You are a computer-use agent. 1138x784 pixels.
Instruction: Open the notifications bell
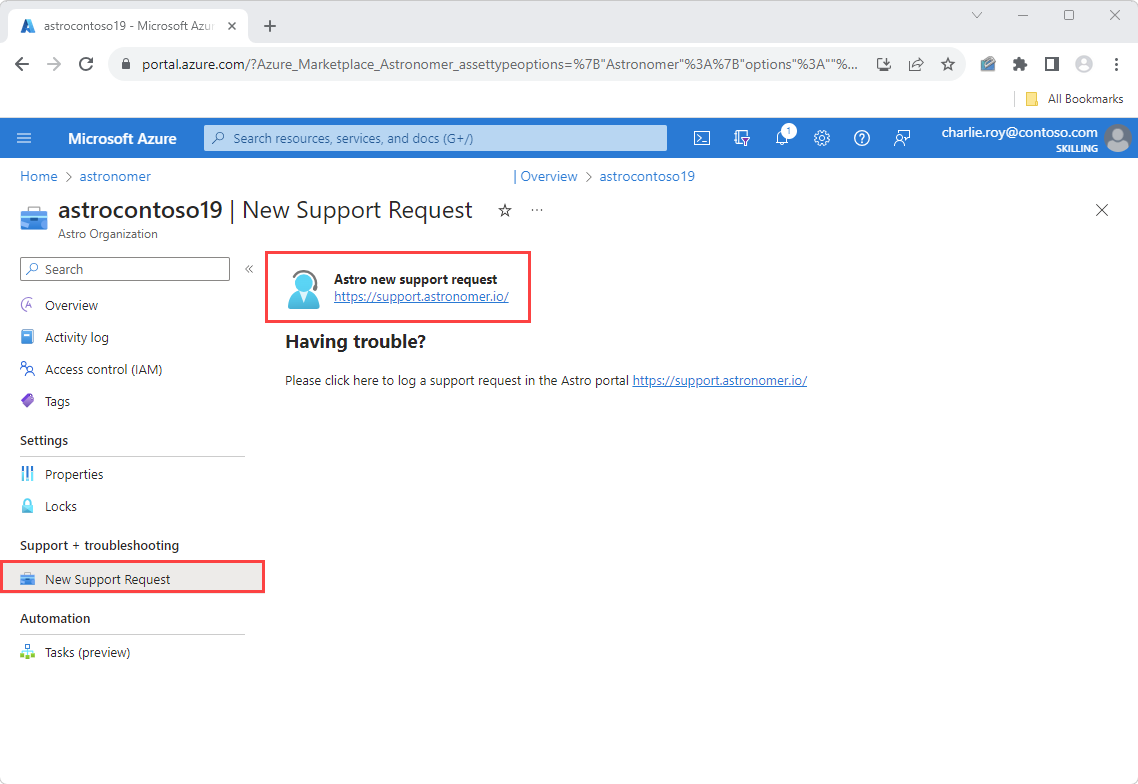pos(782,138)
